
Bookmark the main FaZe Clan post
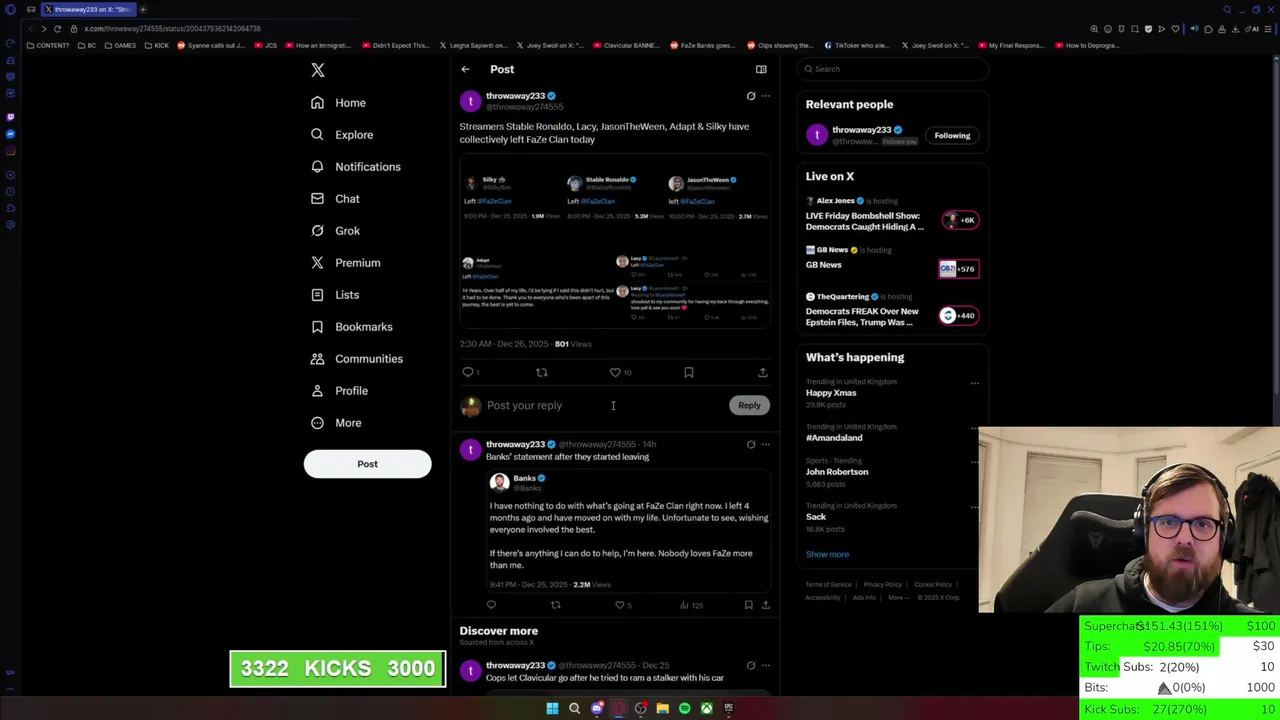689,372
